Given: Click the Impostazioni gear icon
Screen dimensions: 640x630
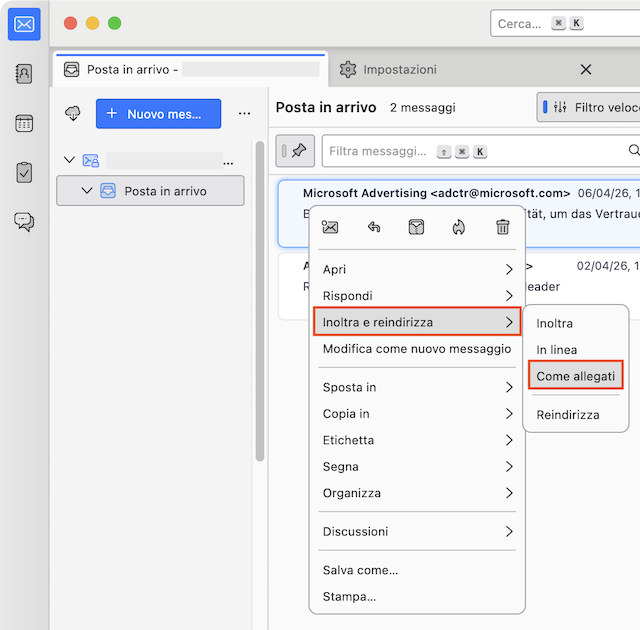Looking at the screenshot, I should point(348,69).
